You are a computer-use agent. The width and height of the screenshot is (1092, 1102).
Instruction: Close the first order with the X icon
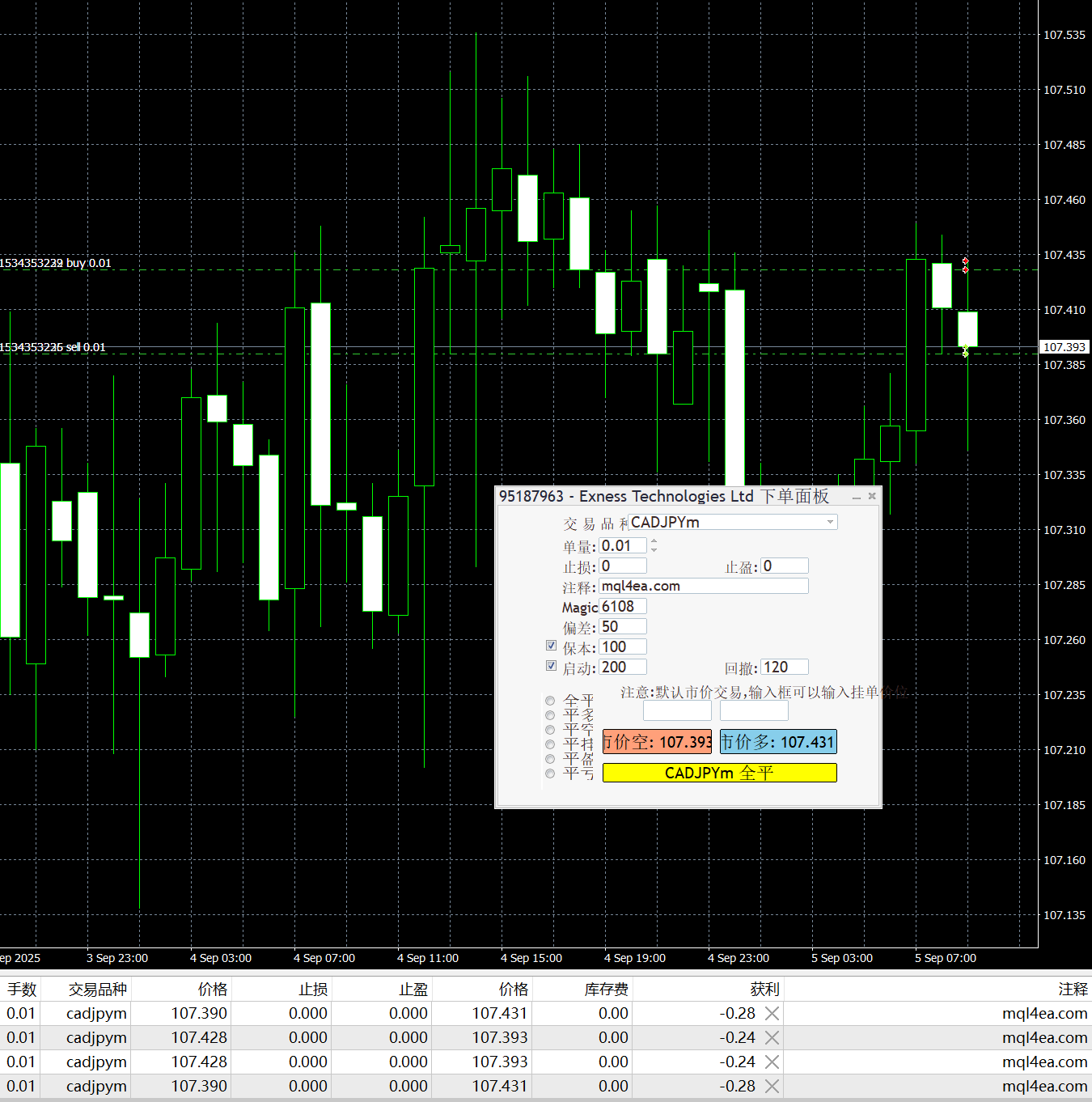point(772,1013)
